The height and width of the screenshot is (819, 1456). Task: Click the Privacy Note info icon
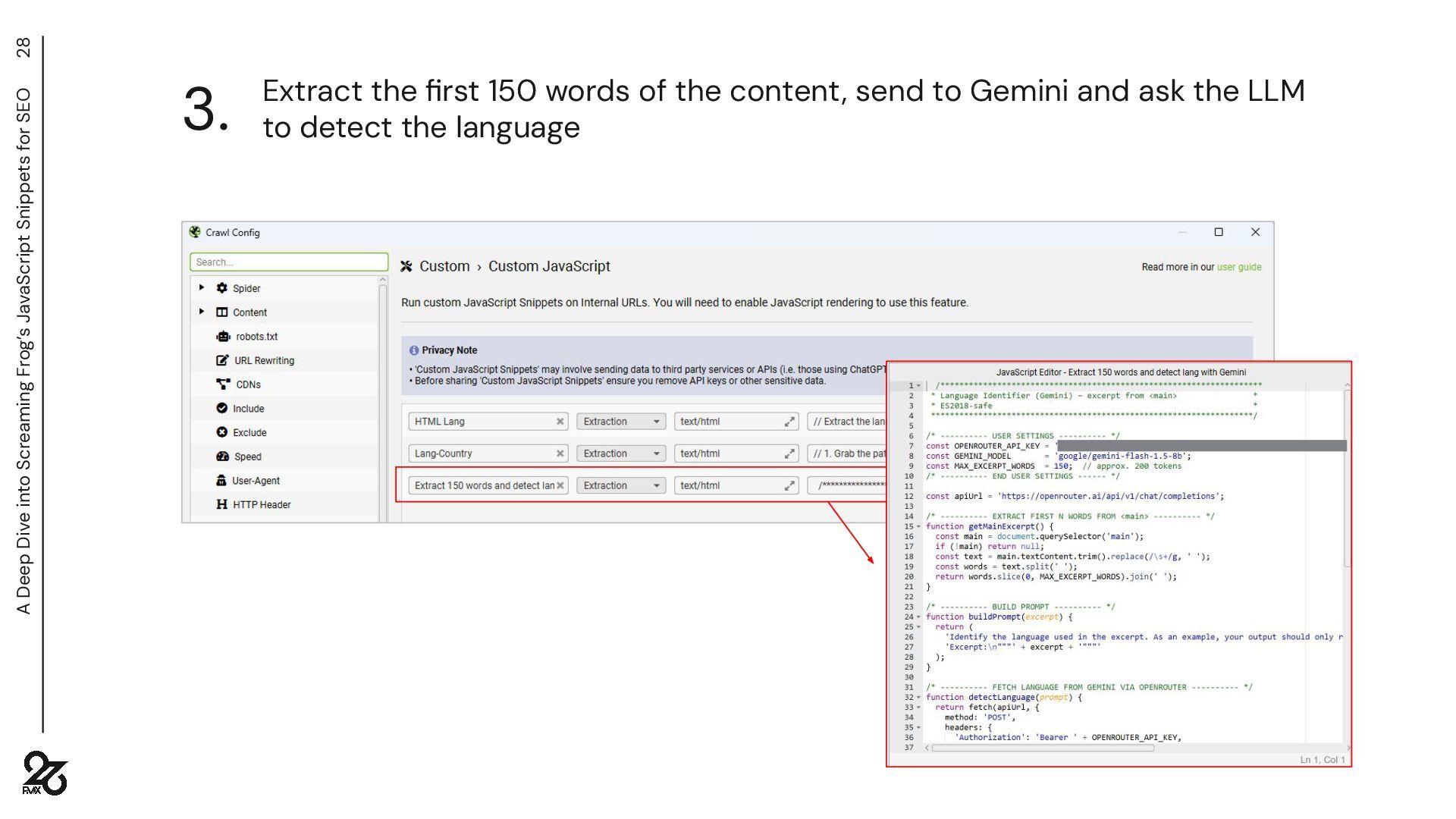click(414, 350)
